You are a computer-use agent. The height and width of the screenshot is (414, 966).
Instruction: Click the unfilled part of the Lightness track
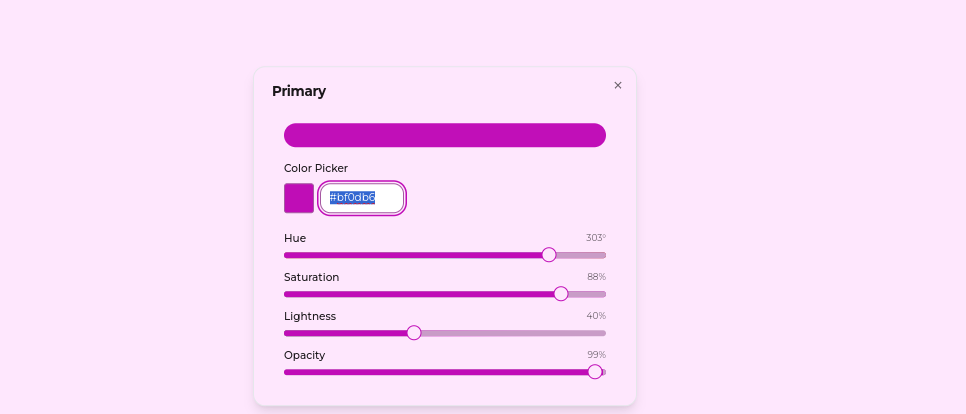pyautogui.click(x=510, y=333)
